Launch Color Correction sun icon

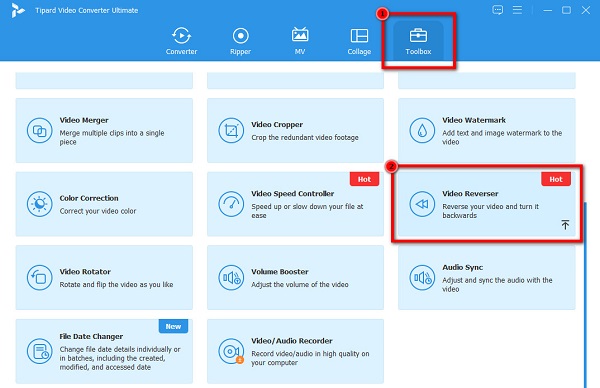[39, 204]
